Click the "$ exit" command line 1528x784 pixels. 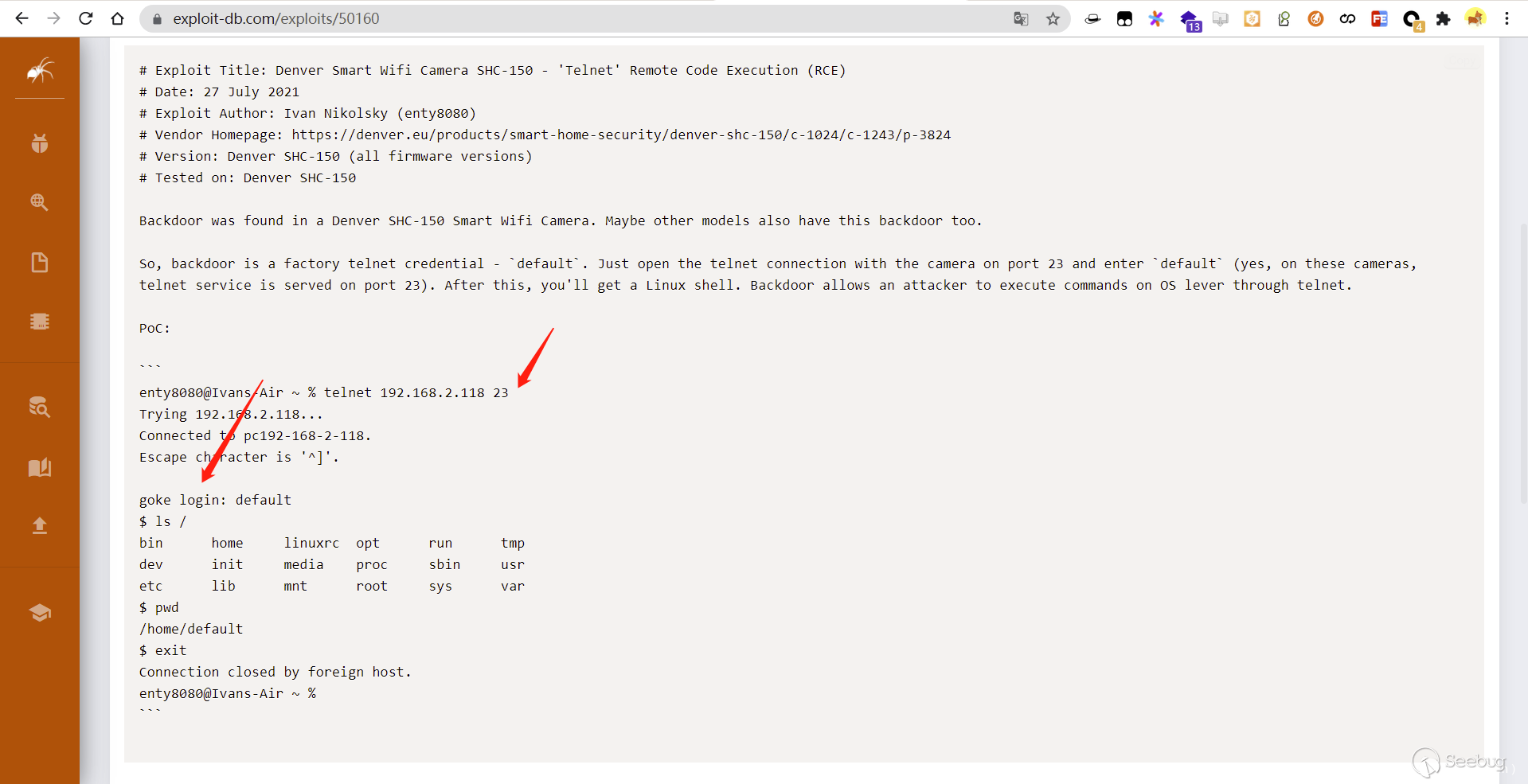[x=163, y=650]
